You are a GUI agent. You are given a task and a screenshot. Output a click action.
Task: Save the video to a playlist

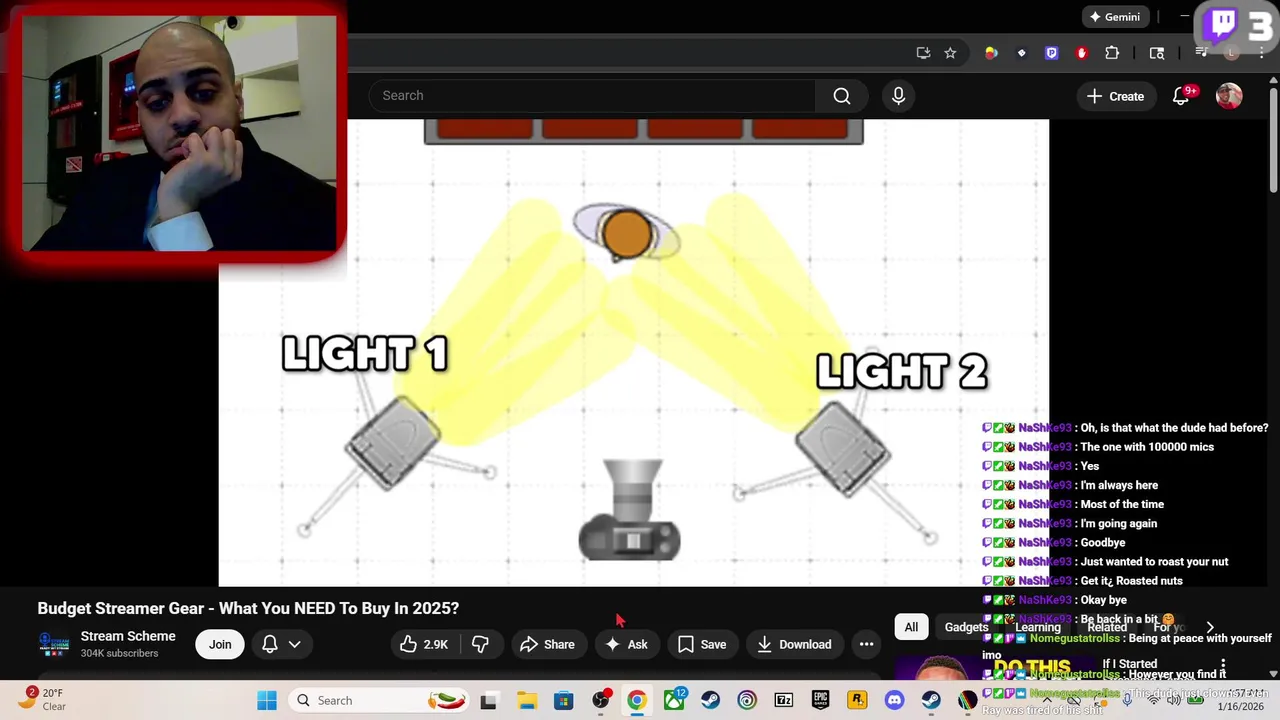tap(702, 645)
